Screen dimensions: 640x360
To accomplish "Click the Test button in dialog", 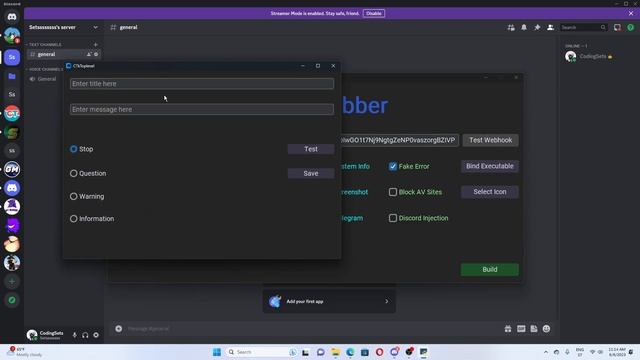I will click(x=311, y=149).
